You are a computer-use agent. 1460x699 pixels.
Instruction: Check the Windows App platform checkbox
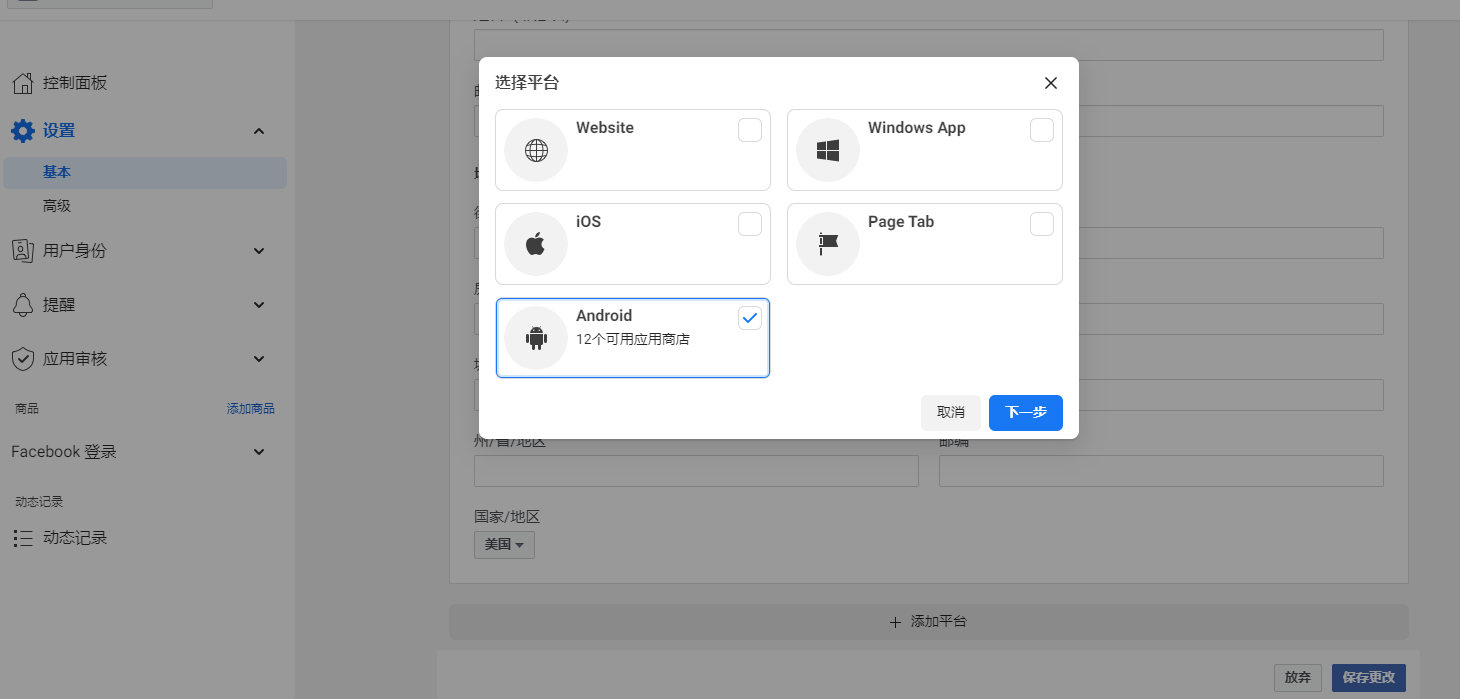[x=1042, y=130]
